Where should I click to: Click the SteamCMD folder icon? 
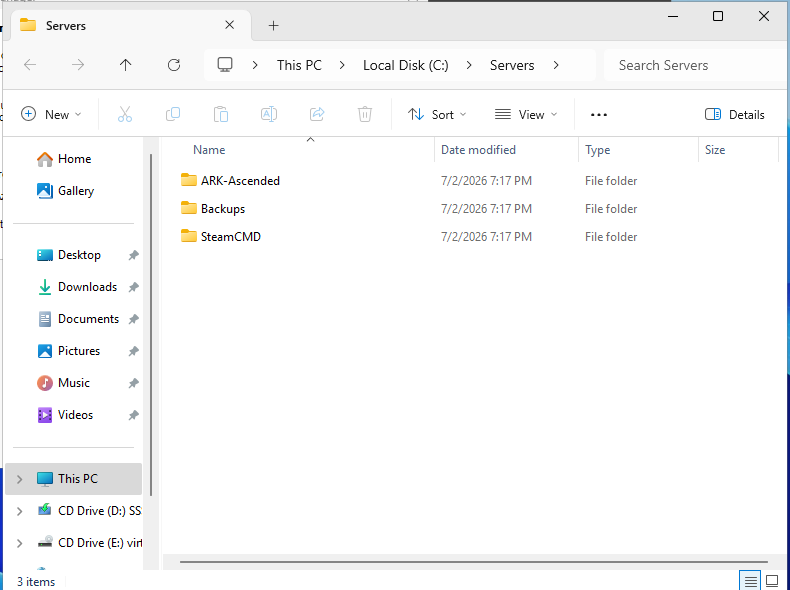pos(188,236)
